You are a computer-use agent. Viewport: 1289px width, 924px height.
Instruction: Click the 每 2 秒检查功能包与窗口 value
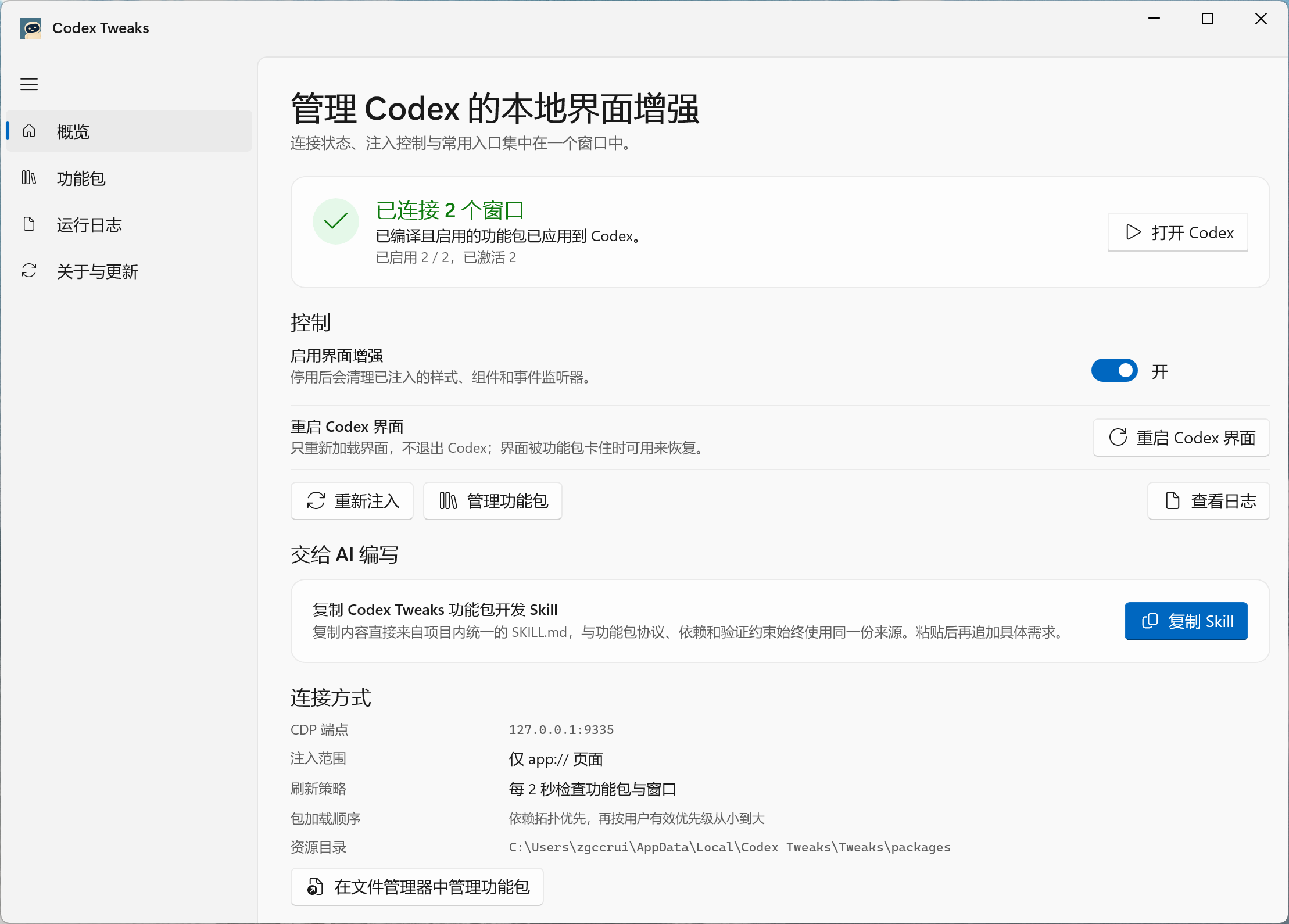click(593, 789)
